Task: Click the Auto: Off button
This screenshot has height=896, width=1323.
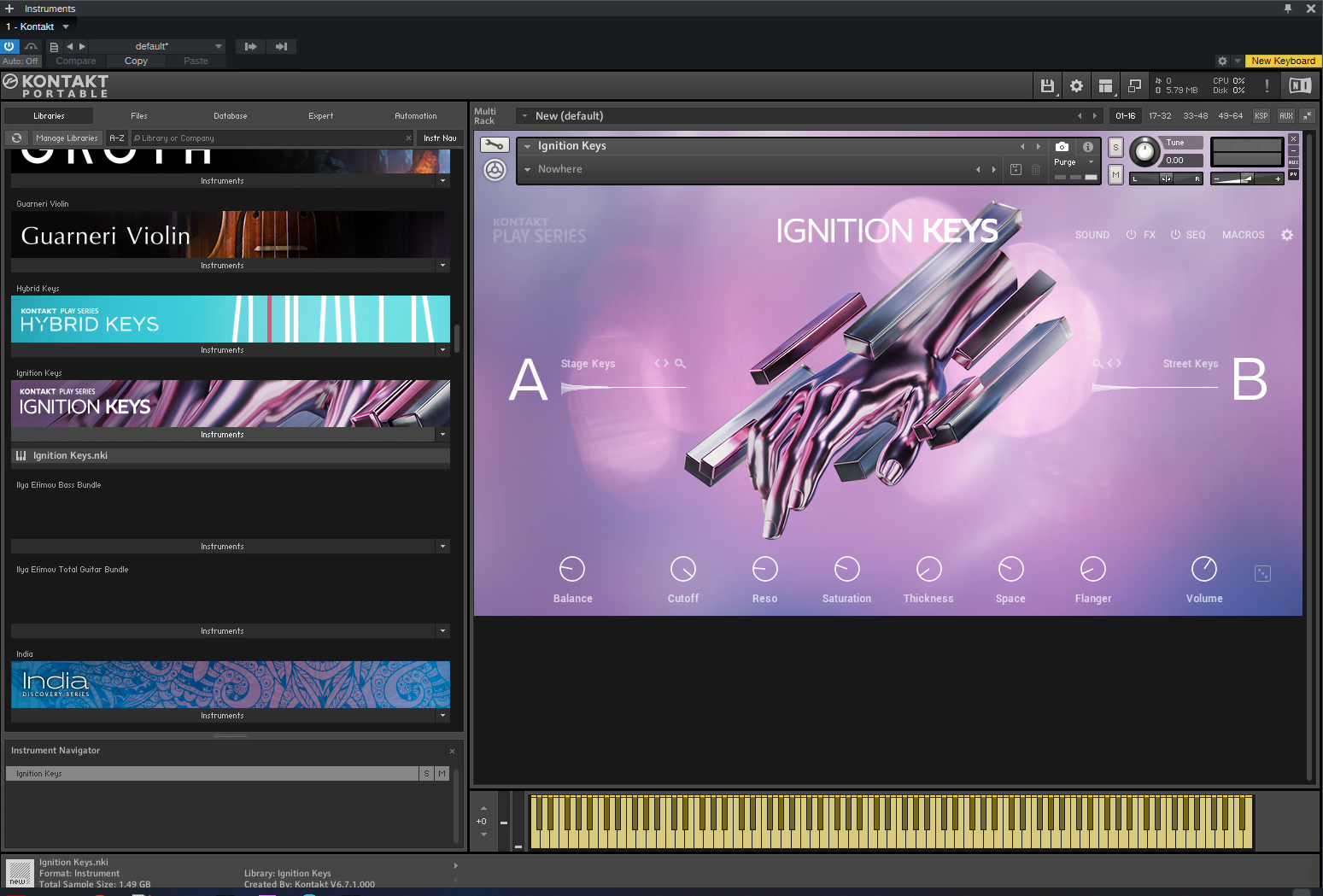Action: point(20,61)
